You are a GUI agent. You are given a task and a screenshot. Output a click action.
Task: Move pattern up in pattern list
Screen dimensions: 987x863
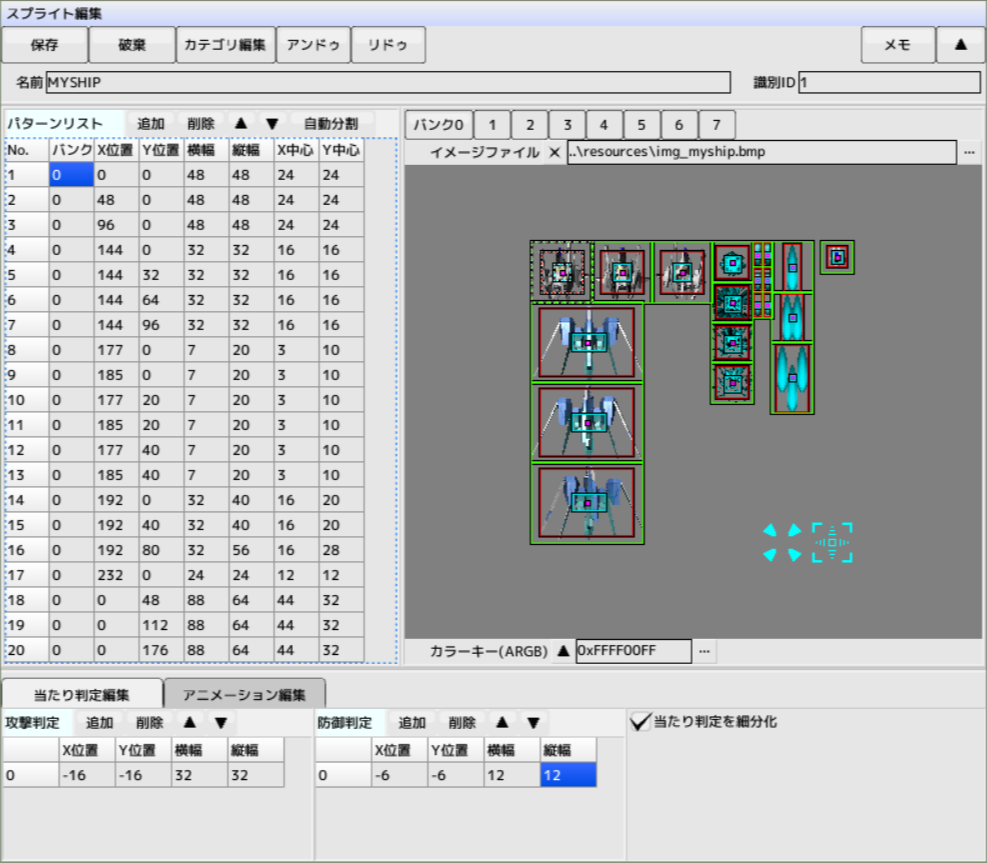tap(240, 123)
